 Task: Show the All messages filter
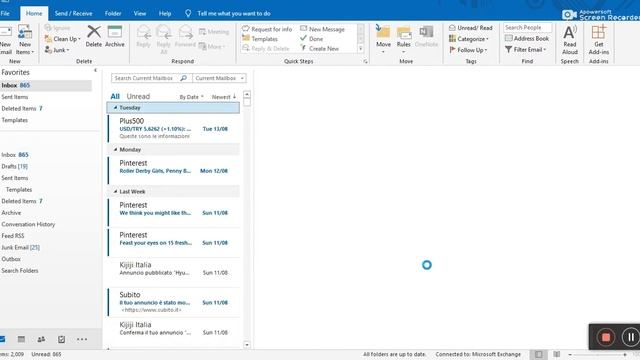[115, 96]
